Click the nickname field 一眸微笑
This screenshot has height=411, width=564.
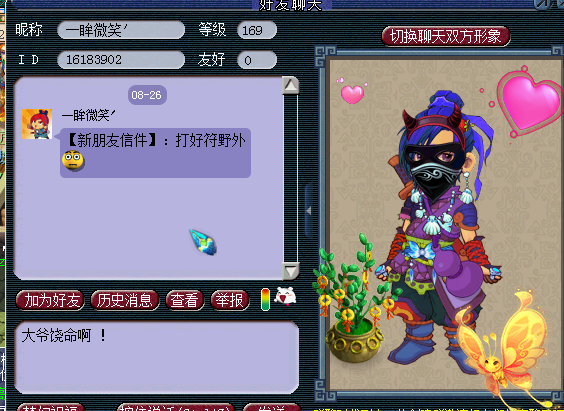click(x=121, y=30)
